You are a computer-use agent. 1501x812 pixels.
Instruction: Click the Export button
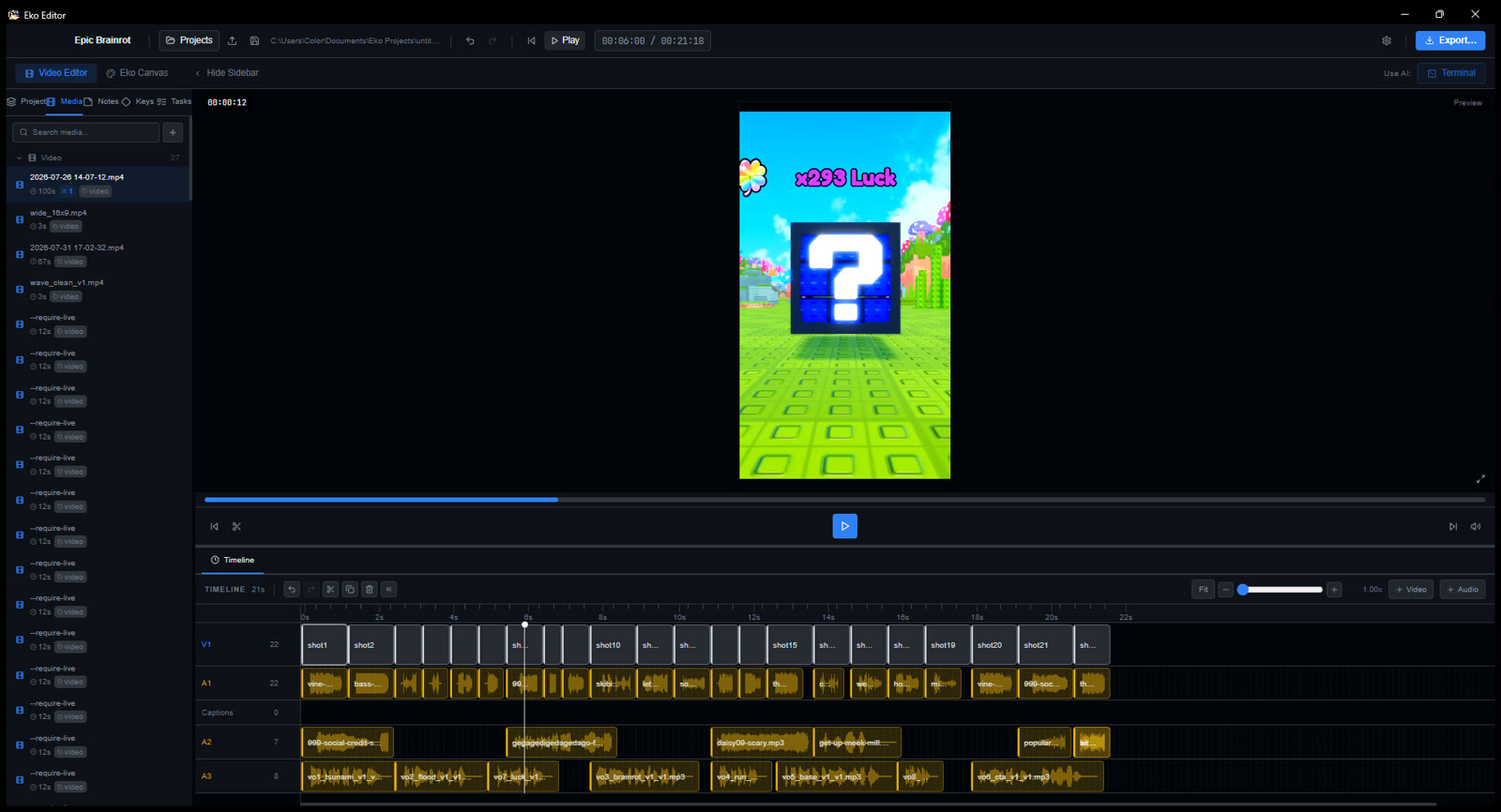[x=1450, y=40]
